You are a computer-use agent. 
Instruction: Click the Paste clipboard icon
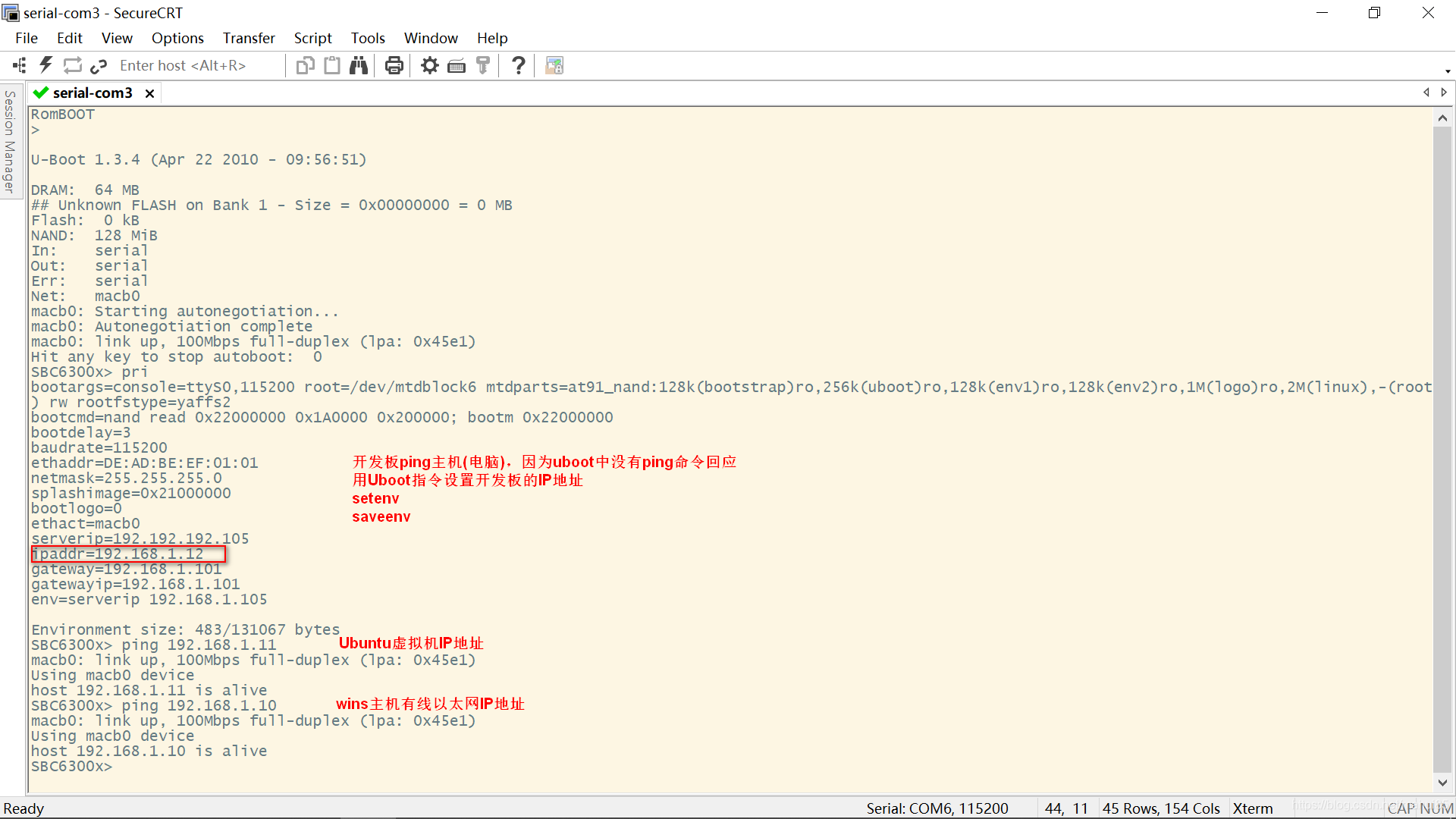(332, 66)
